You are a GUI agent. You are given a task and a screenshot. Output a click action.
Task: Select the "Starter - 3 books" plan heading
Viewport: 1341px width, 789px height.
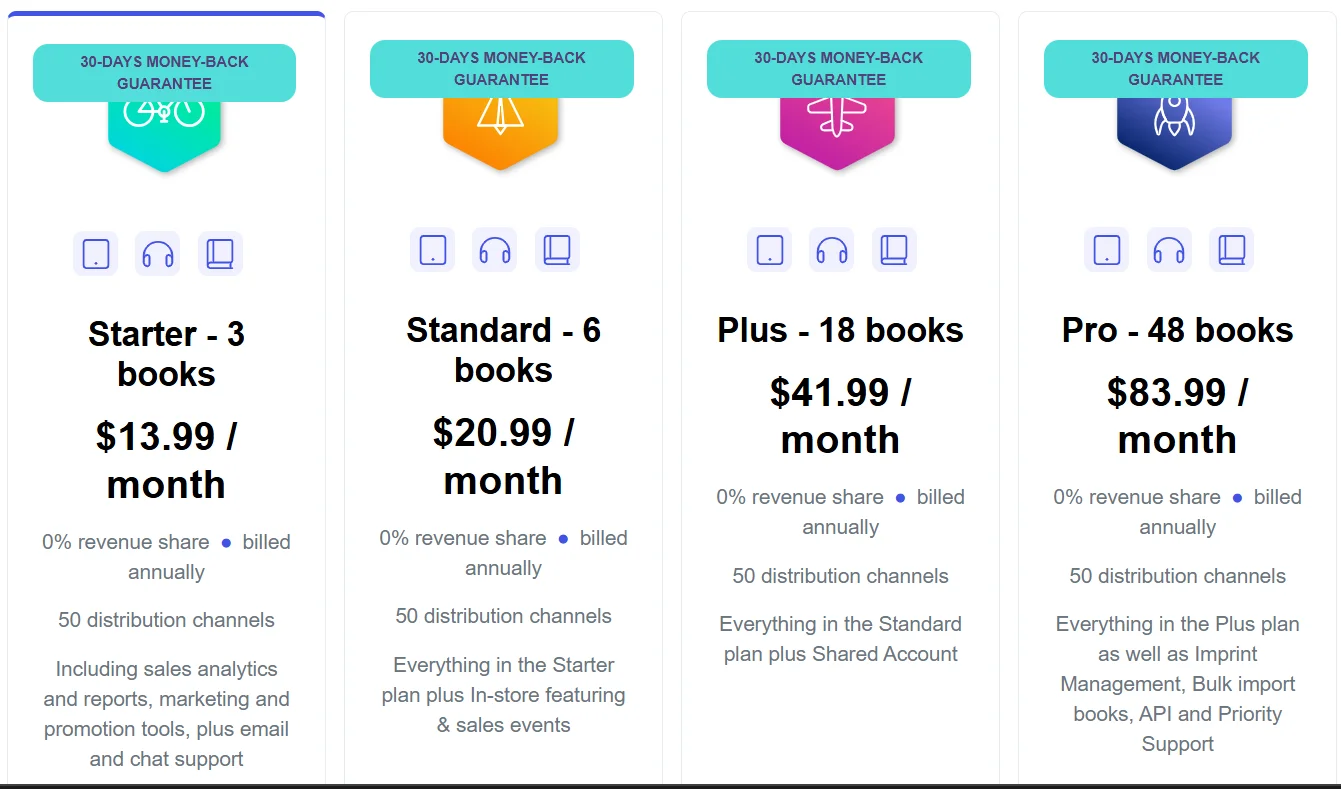166,353
